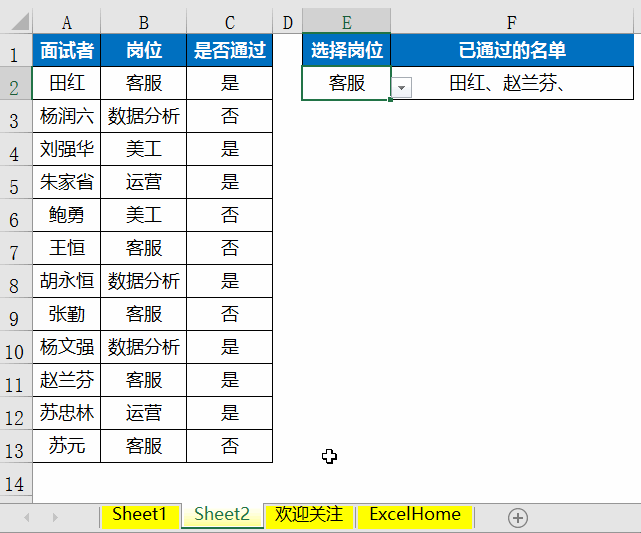Select the cell with name 杨润六

point(67,116)
